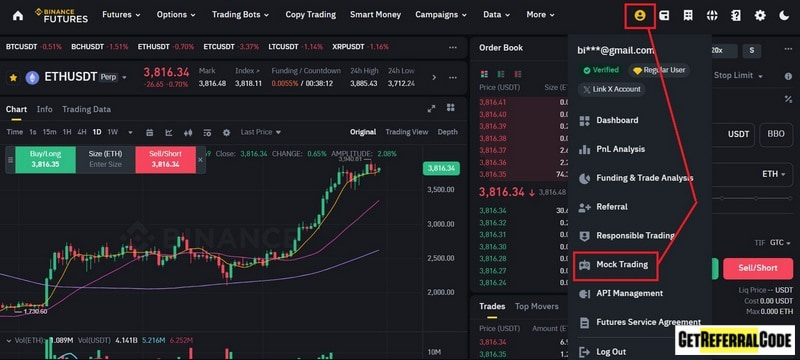Screen dimensions: 800x360
Task: Open Copy Trading page
Action: [x=311, y=15]
